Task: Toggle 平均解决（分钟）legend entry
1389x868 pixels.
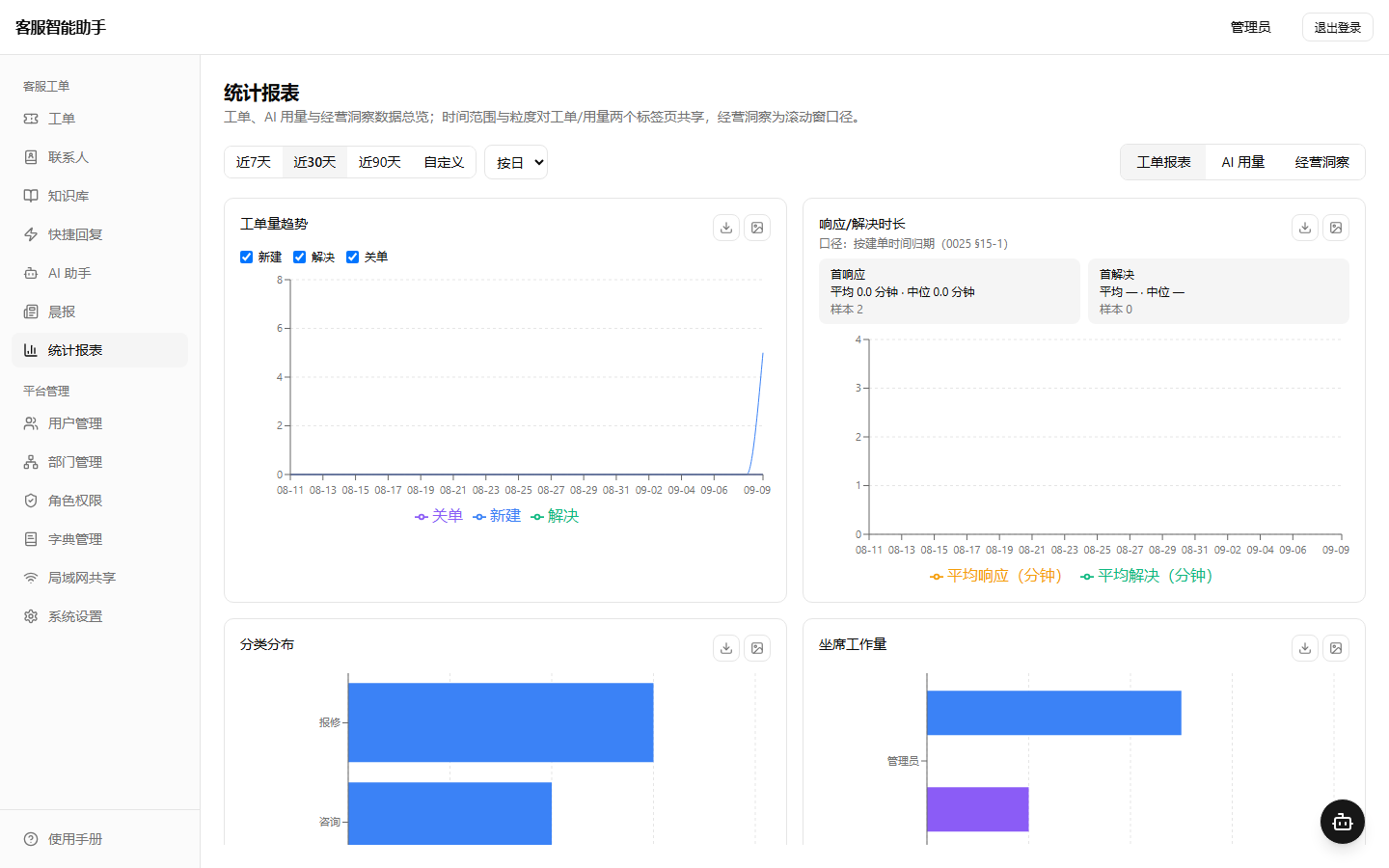Action: click(1146, 576)
